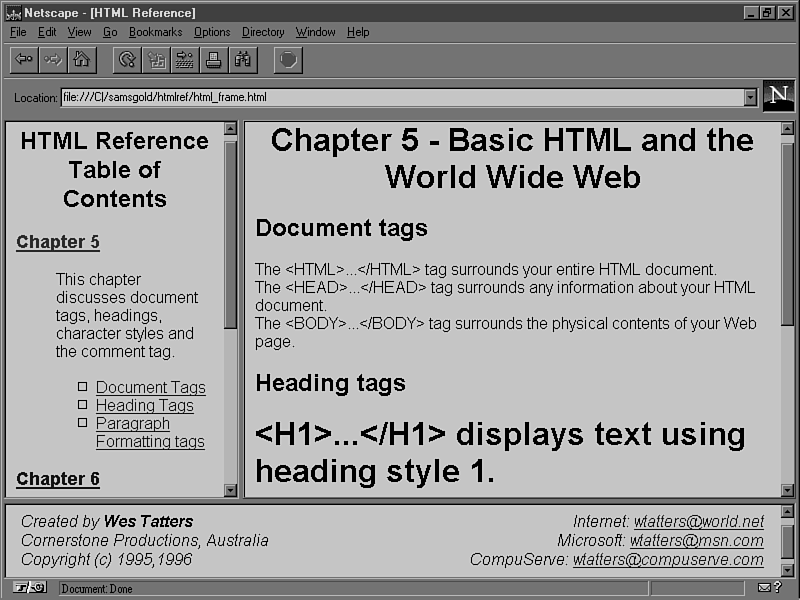Go to the Home page icon
The width and height of the screenshot is (800, 600).
(x=81, y=60)
